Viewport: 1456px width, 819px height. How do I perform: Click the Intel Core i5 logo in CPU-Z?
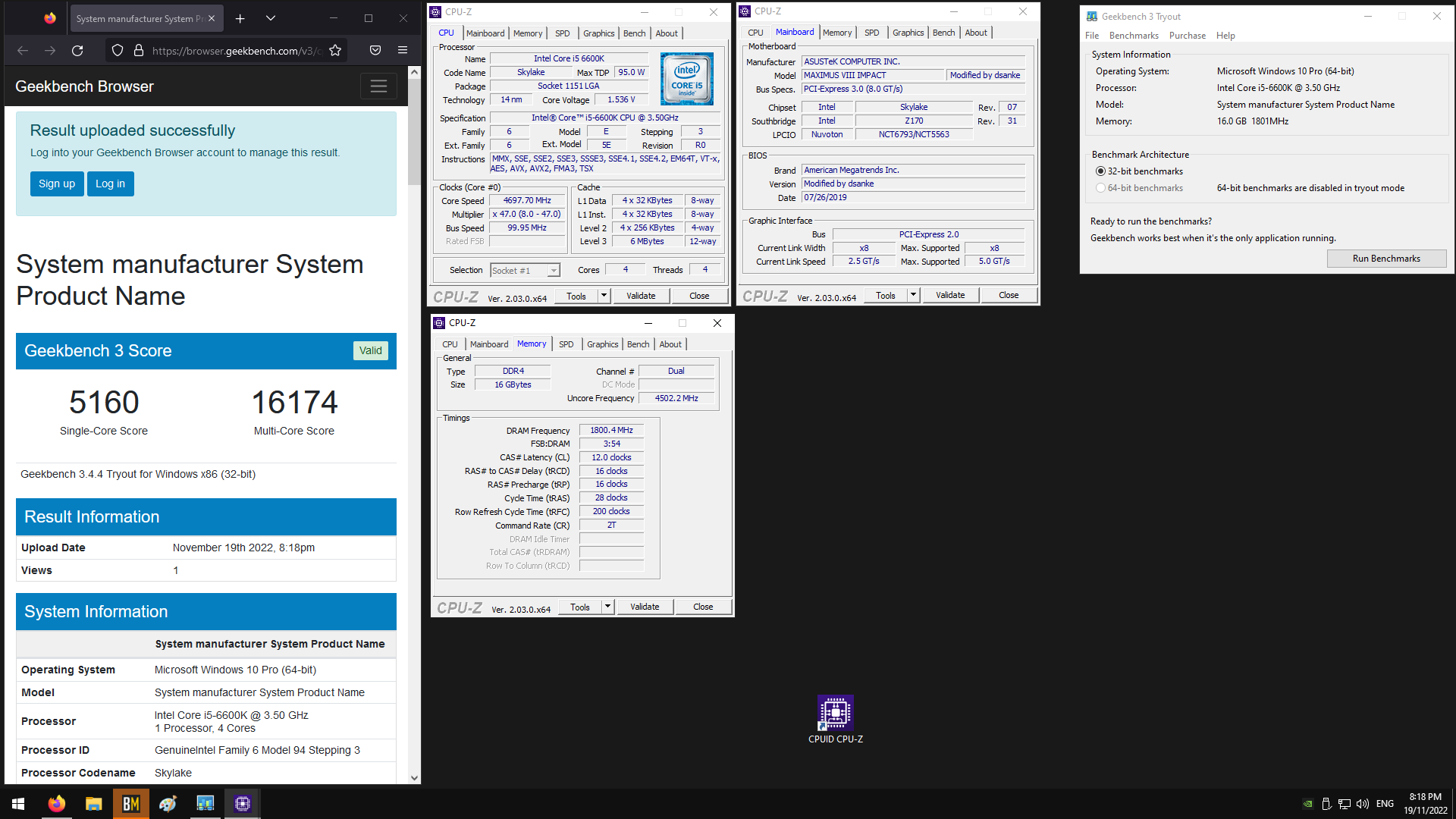tap(687, 78)
